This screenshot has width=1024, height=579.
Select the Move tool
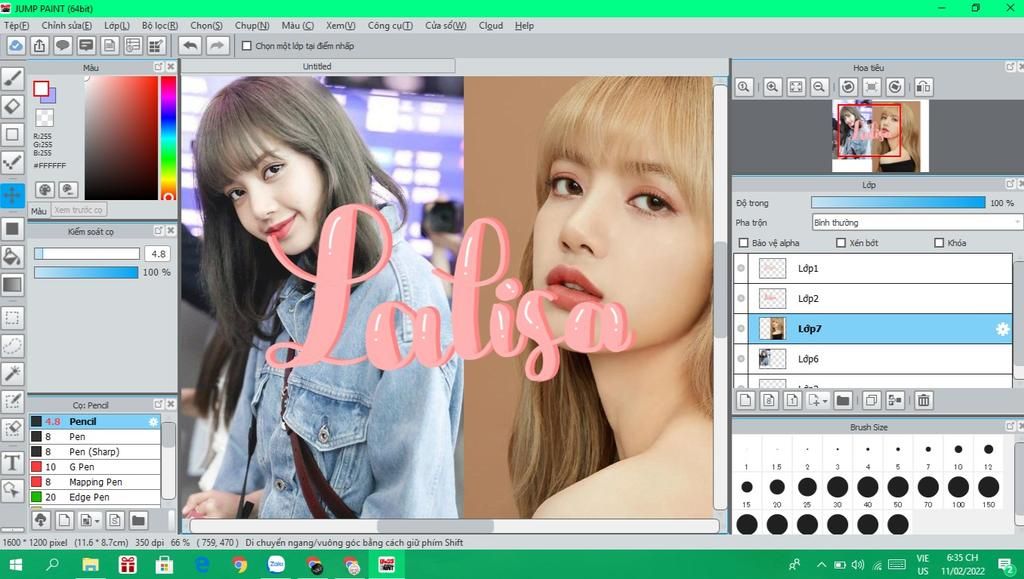[x=12, y=195]
